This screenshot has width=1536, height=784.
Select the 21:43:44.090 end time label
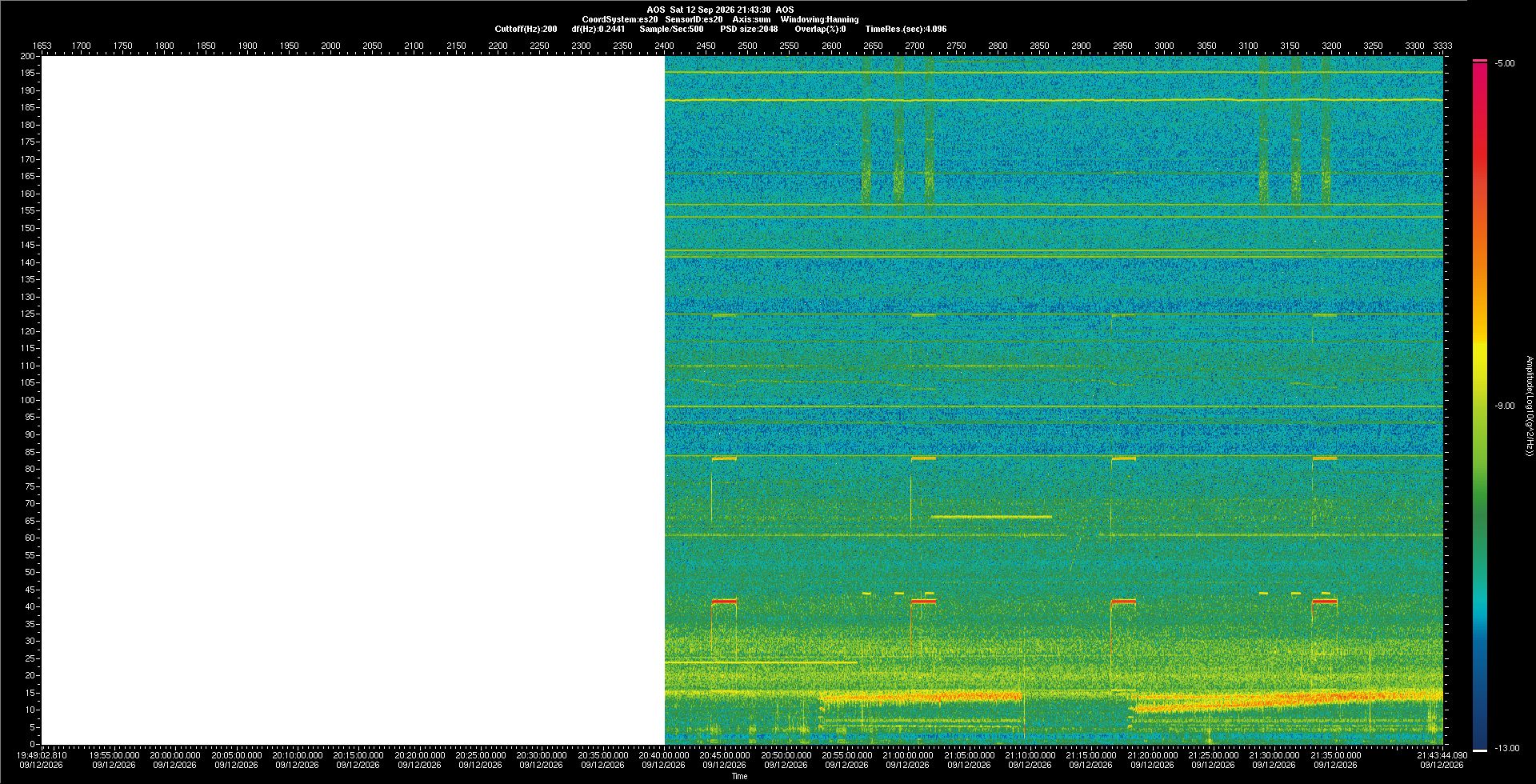pyautogui.click(x=1442, y=755)
